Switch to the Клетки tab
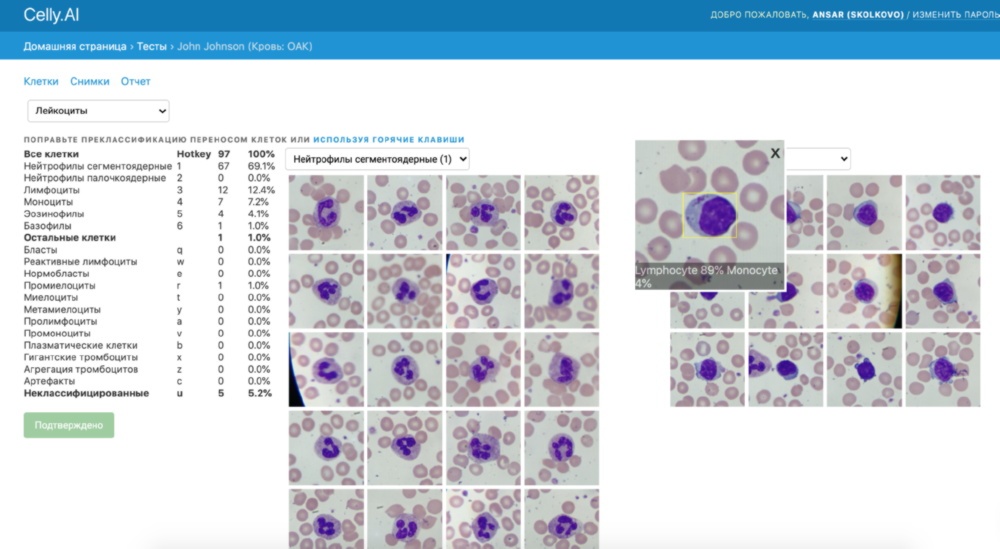1000x549 pixels. (x=41, y=81)
